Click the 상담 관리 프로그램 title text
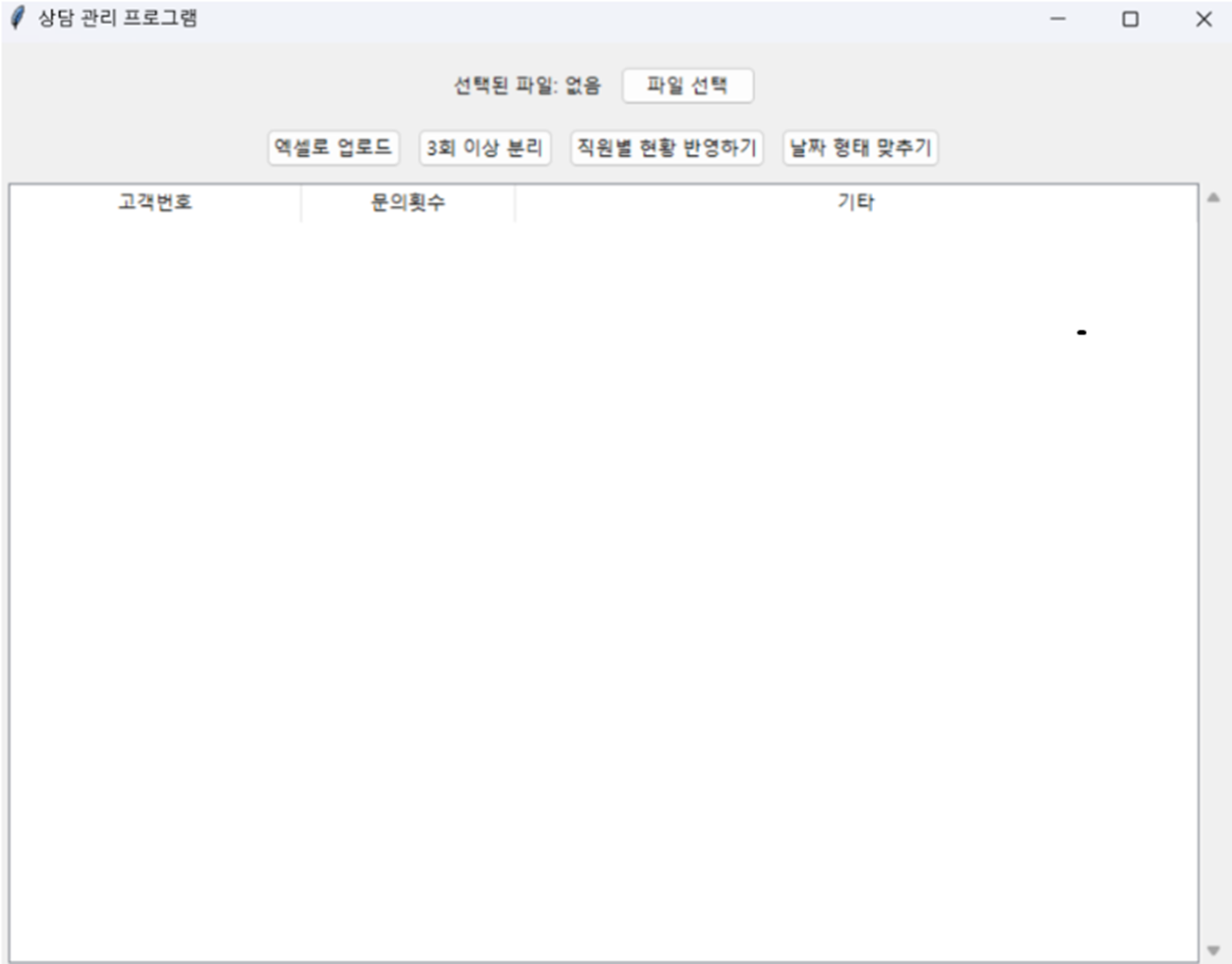The height and width of the screenshot is (964, 1232). (118, 18)
